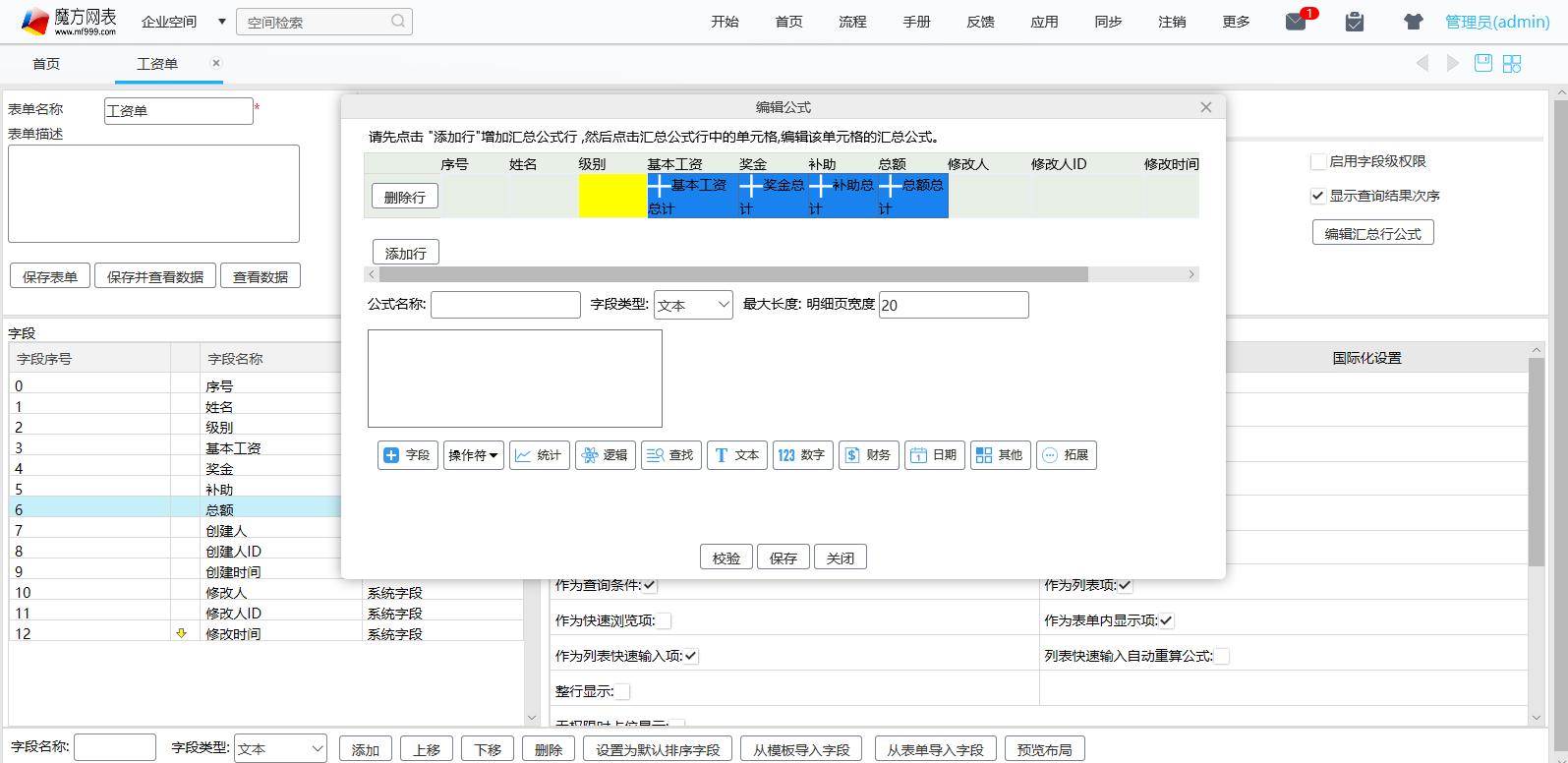Image resolution: width=1568 pixels, height=763 pixels.
Task: Click the save layout icon
Action: tap(1483, 63)
